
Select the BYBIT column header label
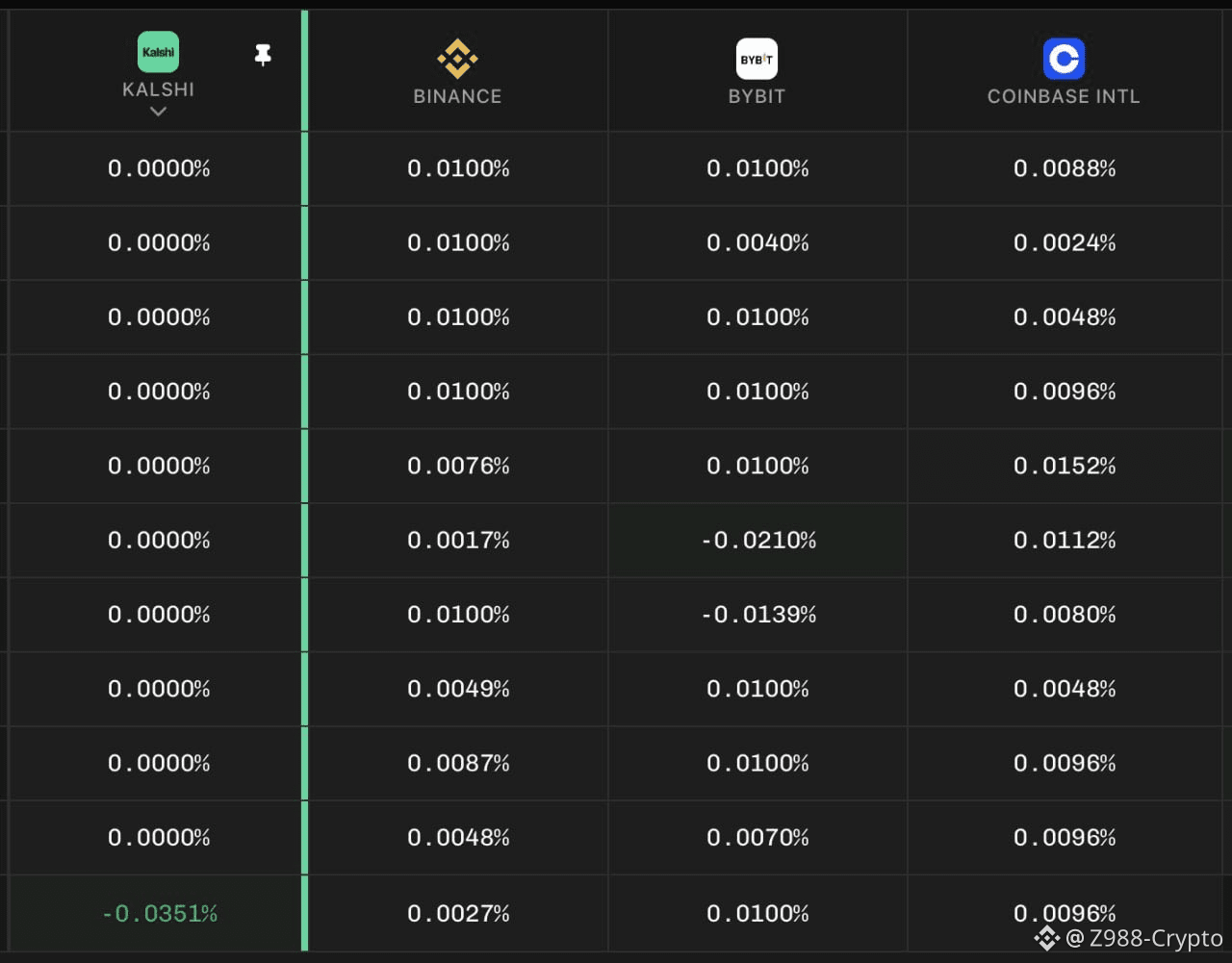click(757, 96)
